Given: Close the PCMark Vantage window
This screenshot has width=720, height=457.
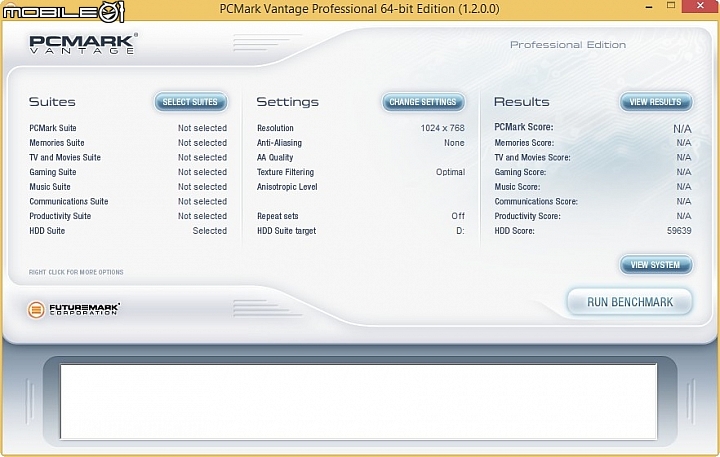Looking at the screenshot, I should pyautogui.click(x=700, y=6).
